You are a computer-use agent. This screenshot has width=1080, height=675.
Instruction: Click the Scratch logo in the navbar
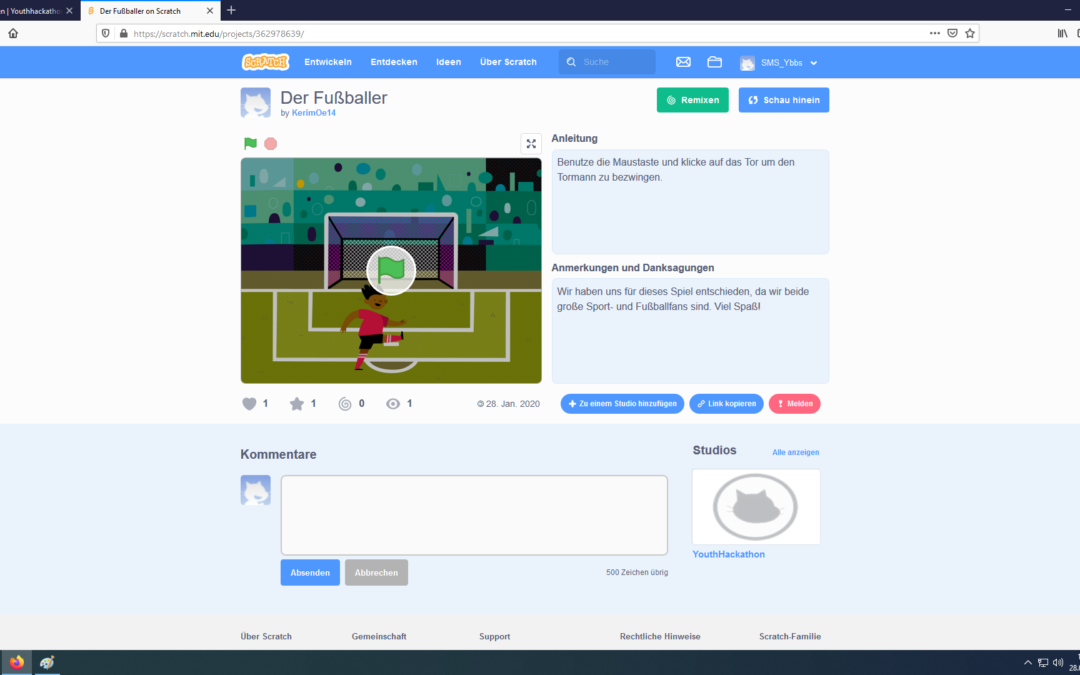[265, 62]
